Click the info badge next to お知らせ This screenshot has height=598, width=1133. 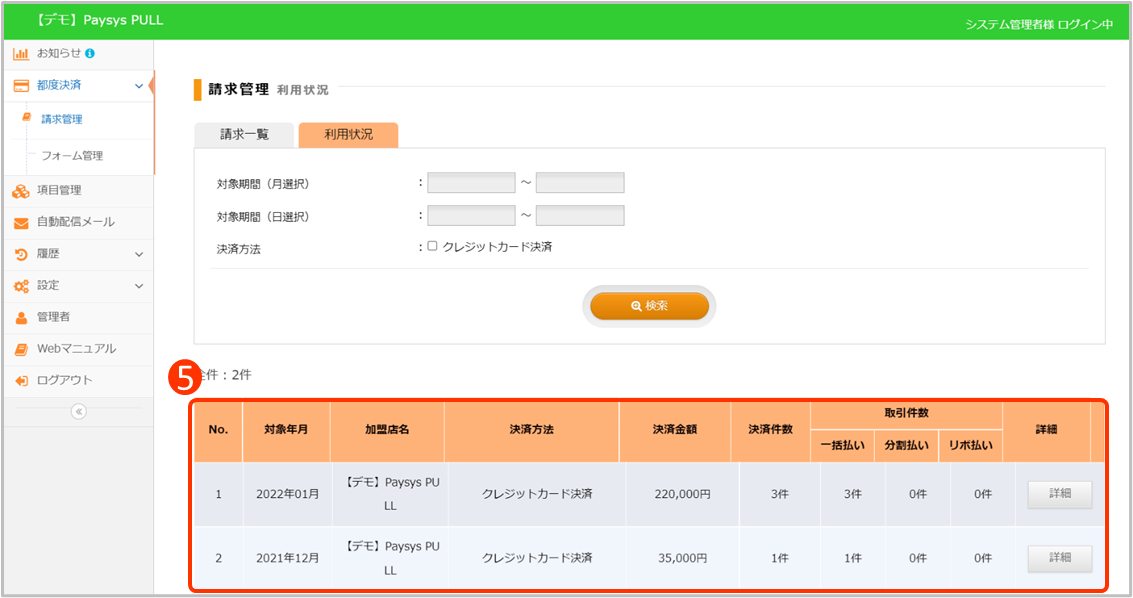click(x=90, y=53)
